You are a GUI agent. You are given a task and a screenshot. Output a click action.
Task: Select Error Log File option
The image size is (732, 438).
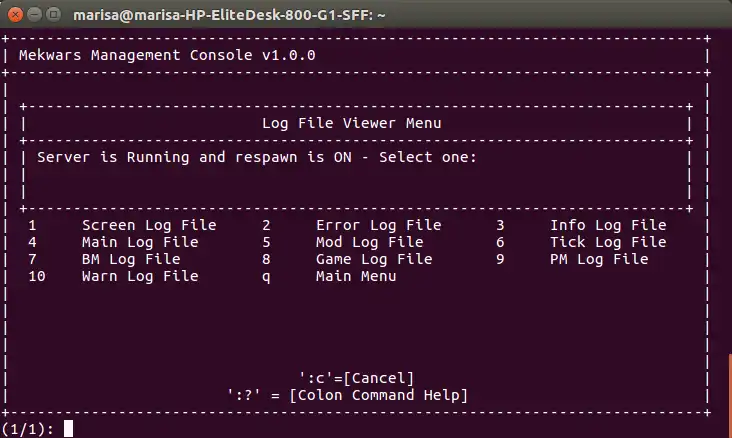[378, 225]
